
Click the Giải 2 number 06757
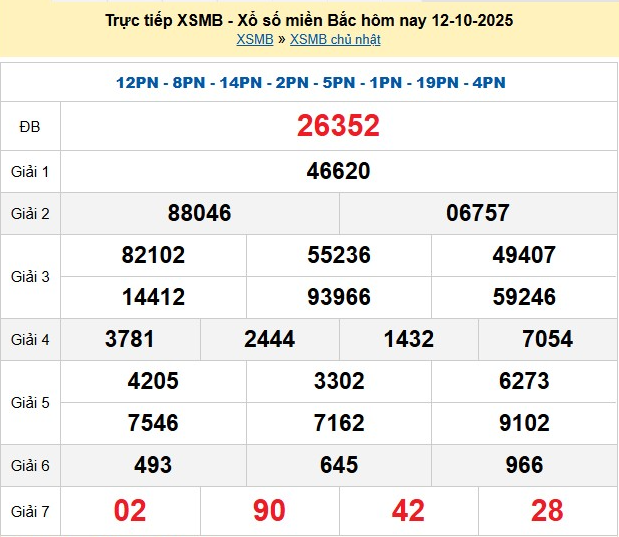[x=478, y=213]
